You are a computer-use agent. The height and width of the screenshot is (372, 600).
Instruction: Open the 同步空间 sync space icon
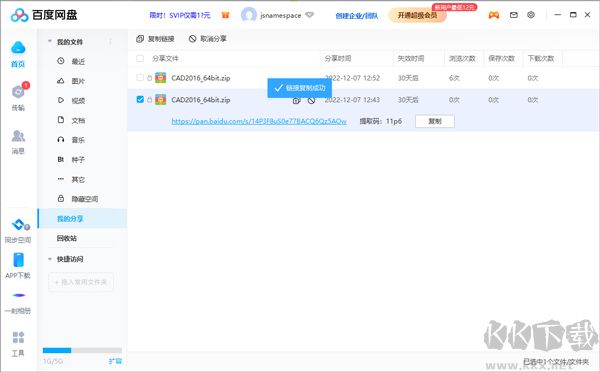(x=19, y=225)
